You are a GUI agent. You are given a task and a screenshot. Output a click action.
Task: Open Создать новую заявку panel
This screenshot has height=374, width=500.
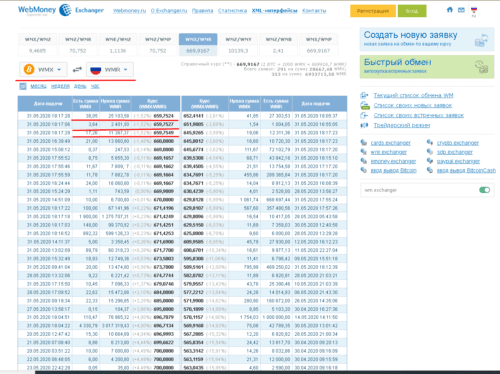(427, 39)
